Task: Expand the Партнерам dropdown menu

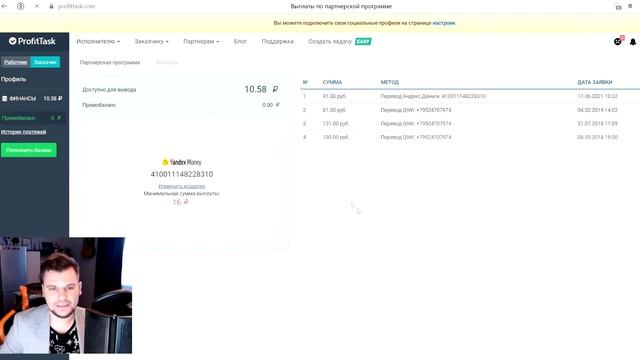Action: pyautogui.click(x=201, y=41)
